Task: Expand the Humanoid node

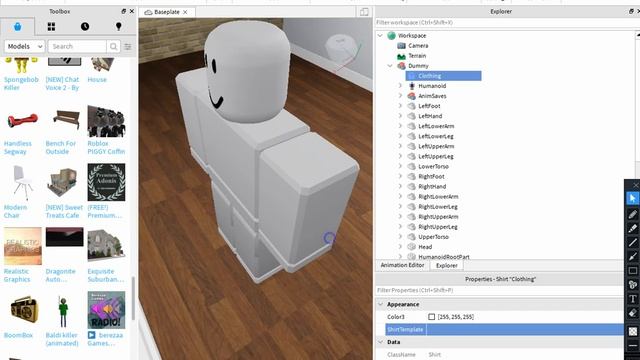Action: 400,86
